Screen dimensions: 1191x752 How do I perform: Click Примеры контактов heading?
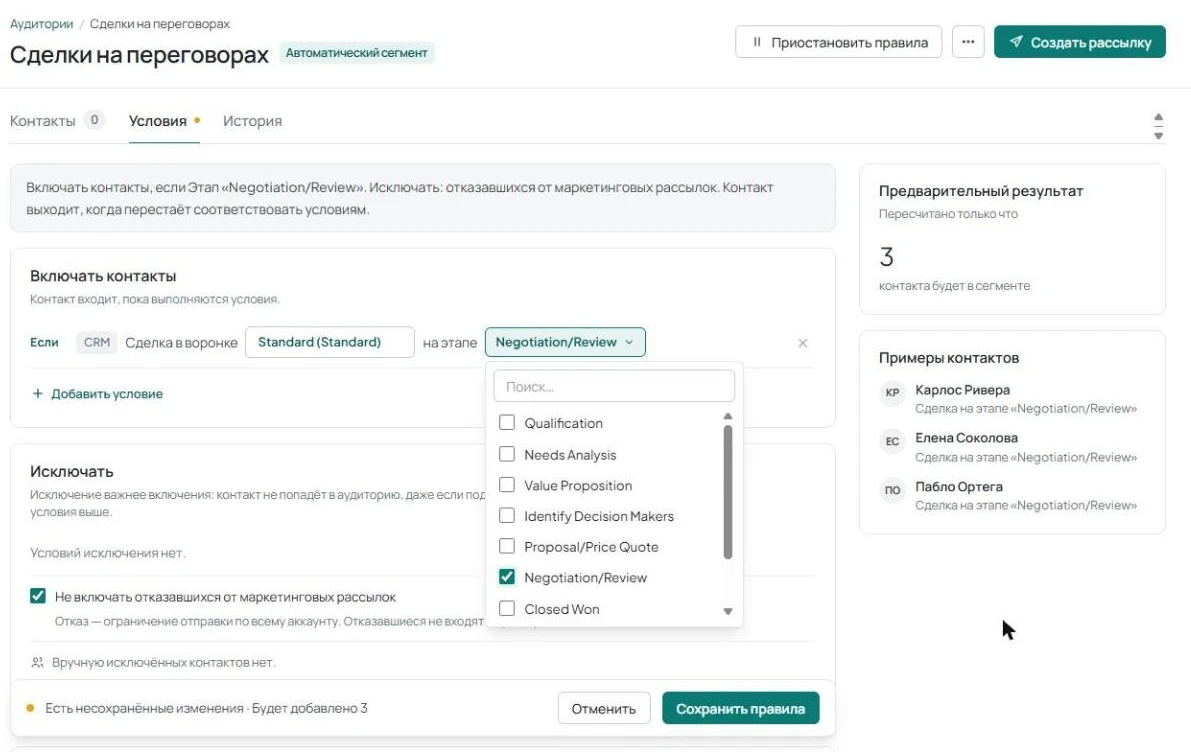[949, 358]
